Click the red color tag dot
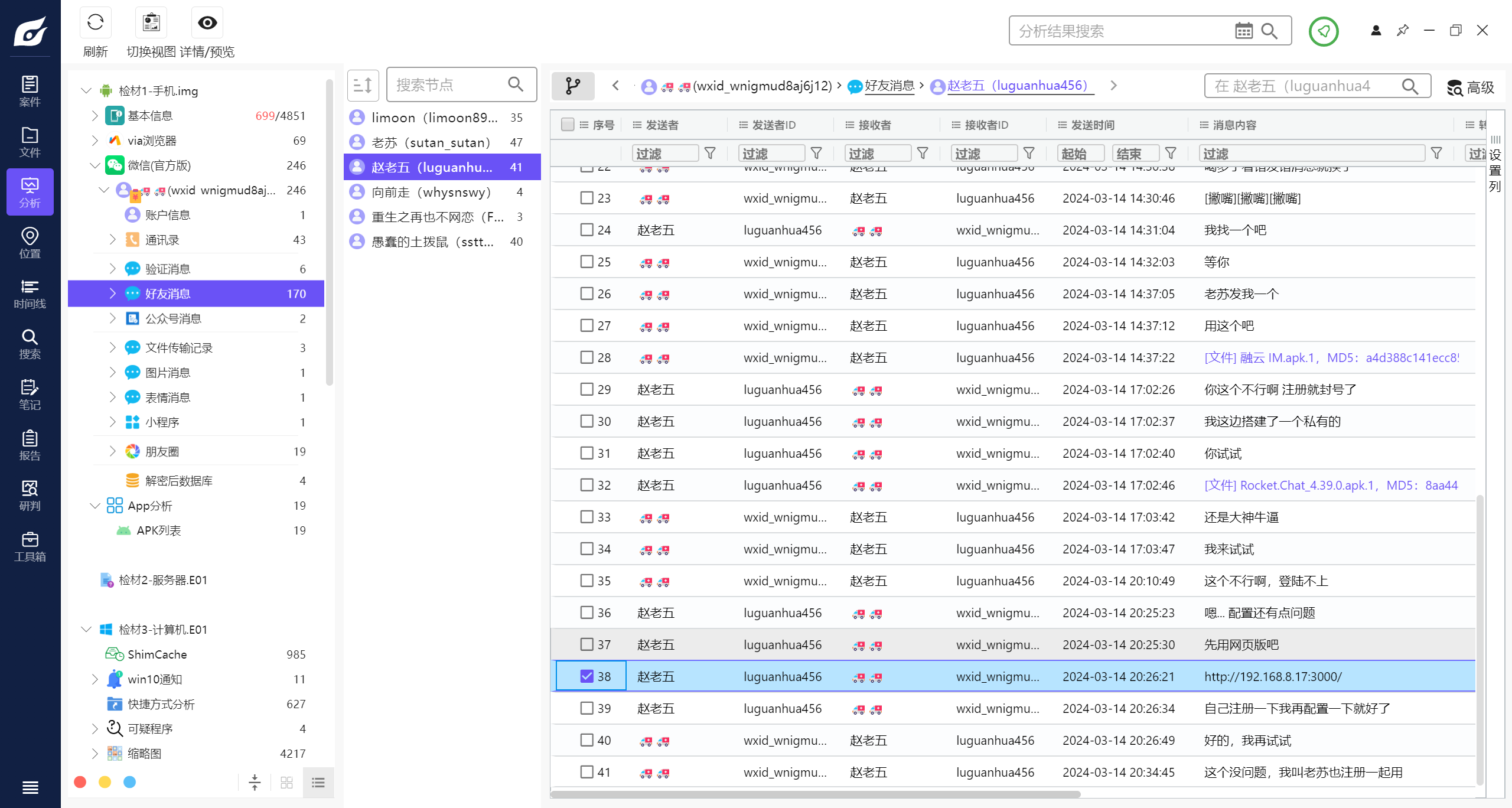This screenshot has width=1512, height=808. tap(80, 782)
